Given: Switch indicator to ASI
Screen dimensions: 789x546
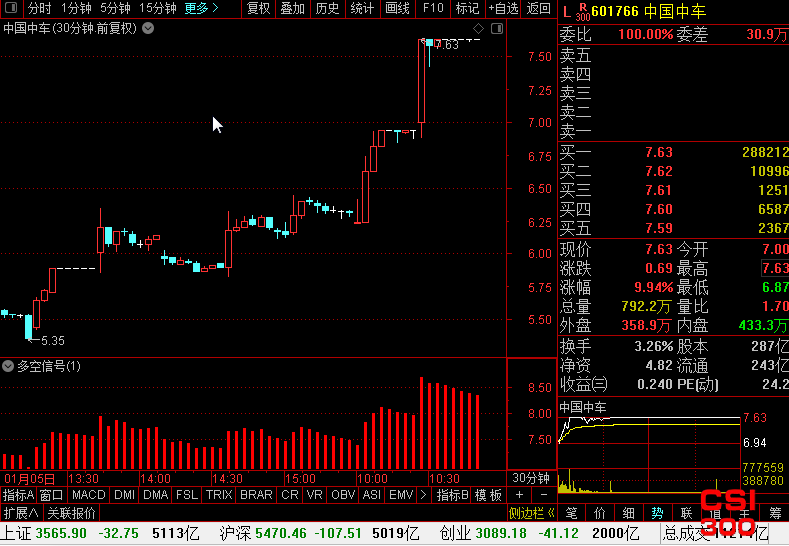Looking at the screenshot, I should tap(372, 495).
